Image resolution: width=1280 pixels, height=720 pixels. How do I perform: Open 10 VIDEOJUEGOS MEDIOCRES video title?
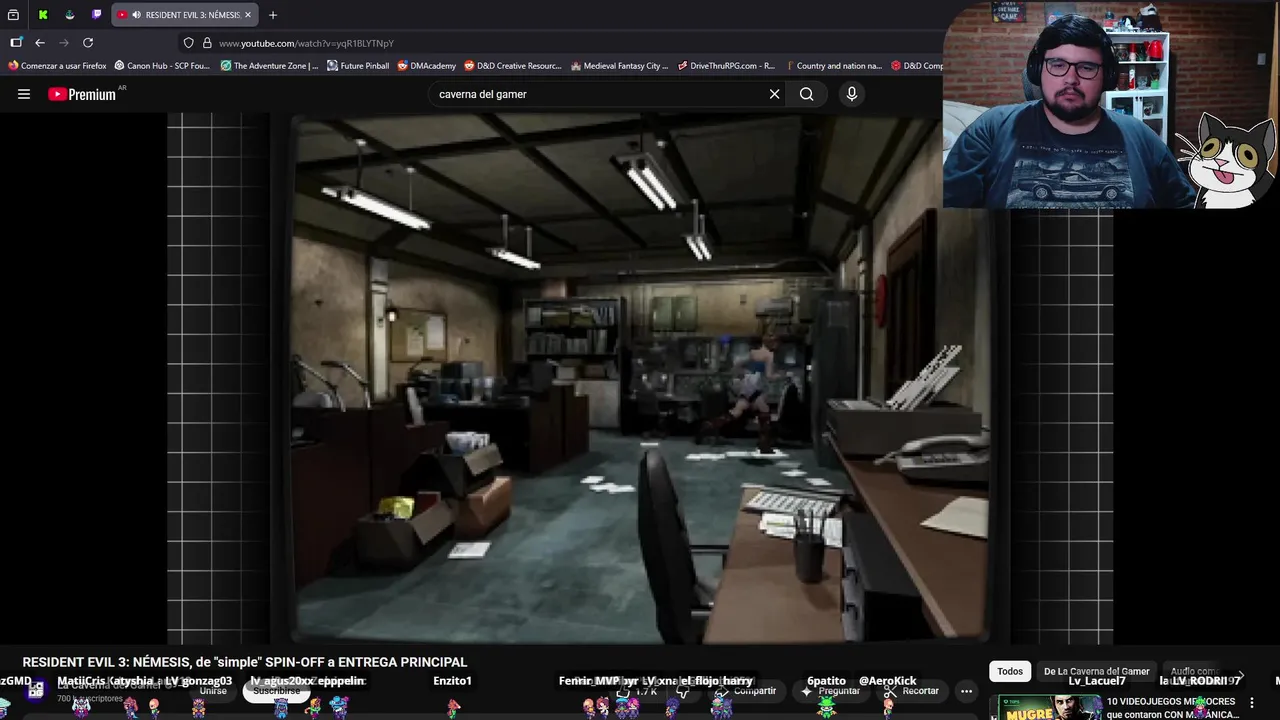click(1171, 708)
